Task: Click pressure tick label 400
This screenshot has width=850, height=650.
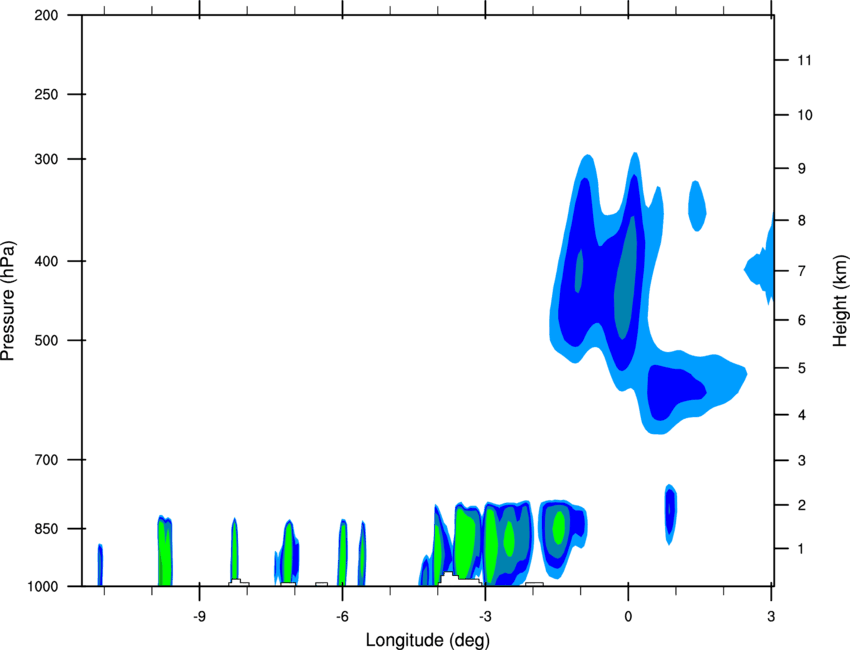Action: [x=46, y=261]
